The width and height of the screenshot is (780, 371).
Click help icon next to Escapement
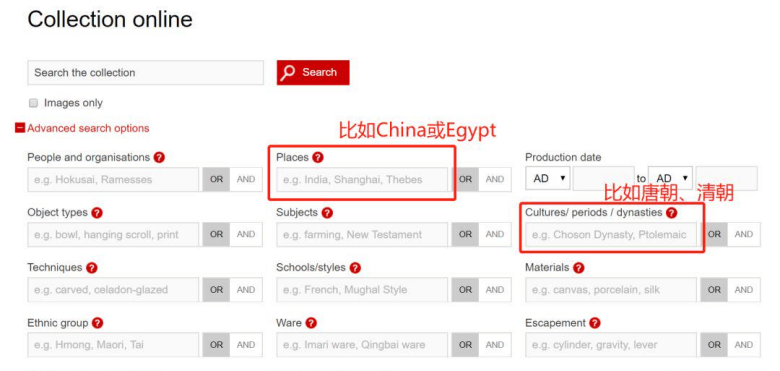(x=595, y=323)
